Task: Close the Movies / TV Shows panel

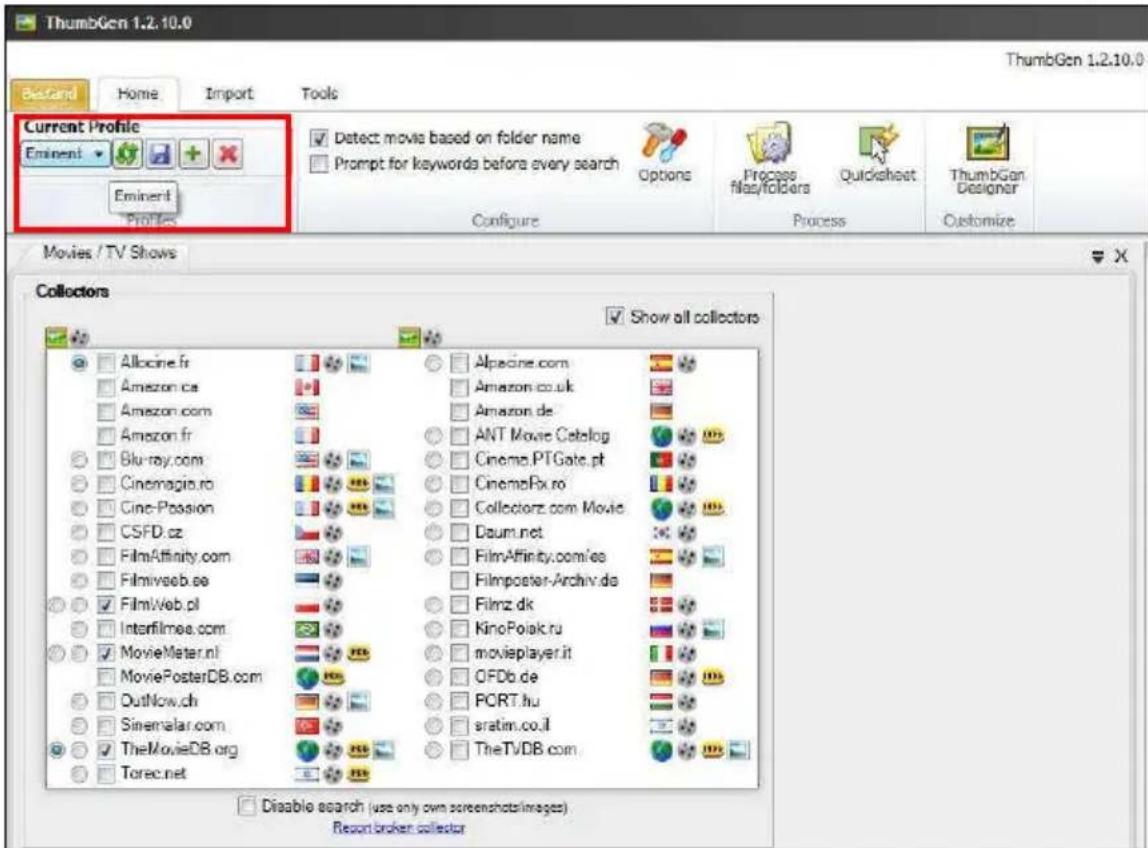Action: (1121, 256)
